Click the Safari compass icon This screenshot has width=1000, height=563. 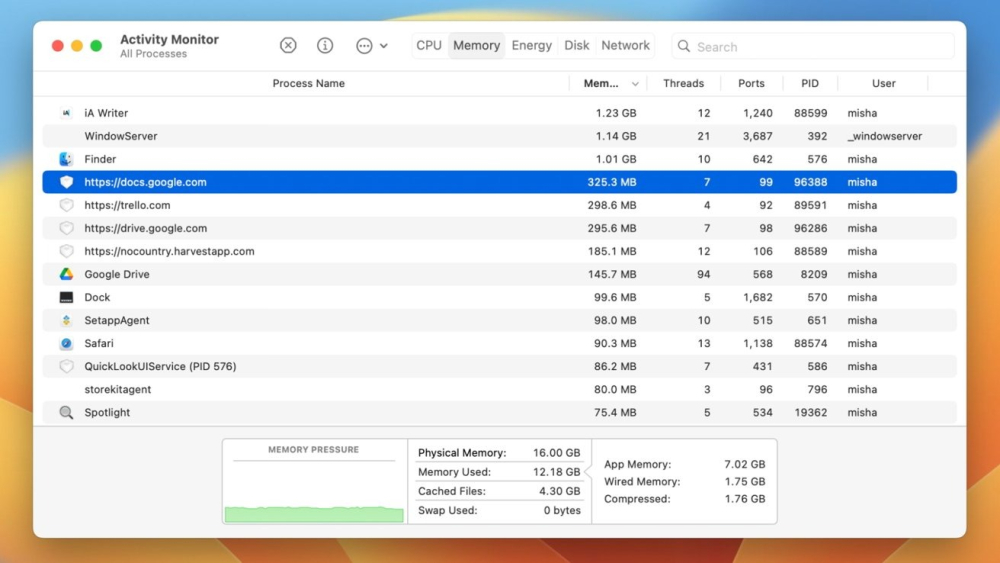(x=66, y=343)
